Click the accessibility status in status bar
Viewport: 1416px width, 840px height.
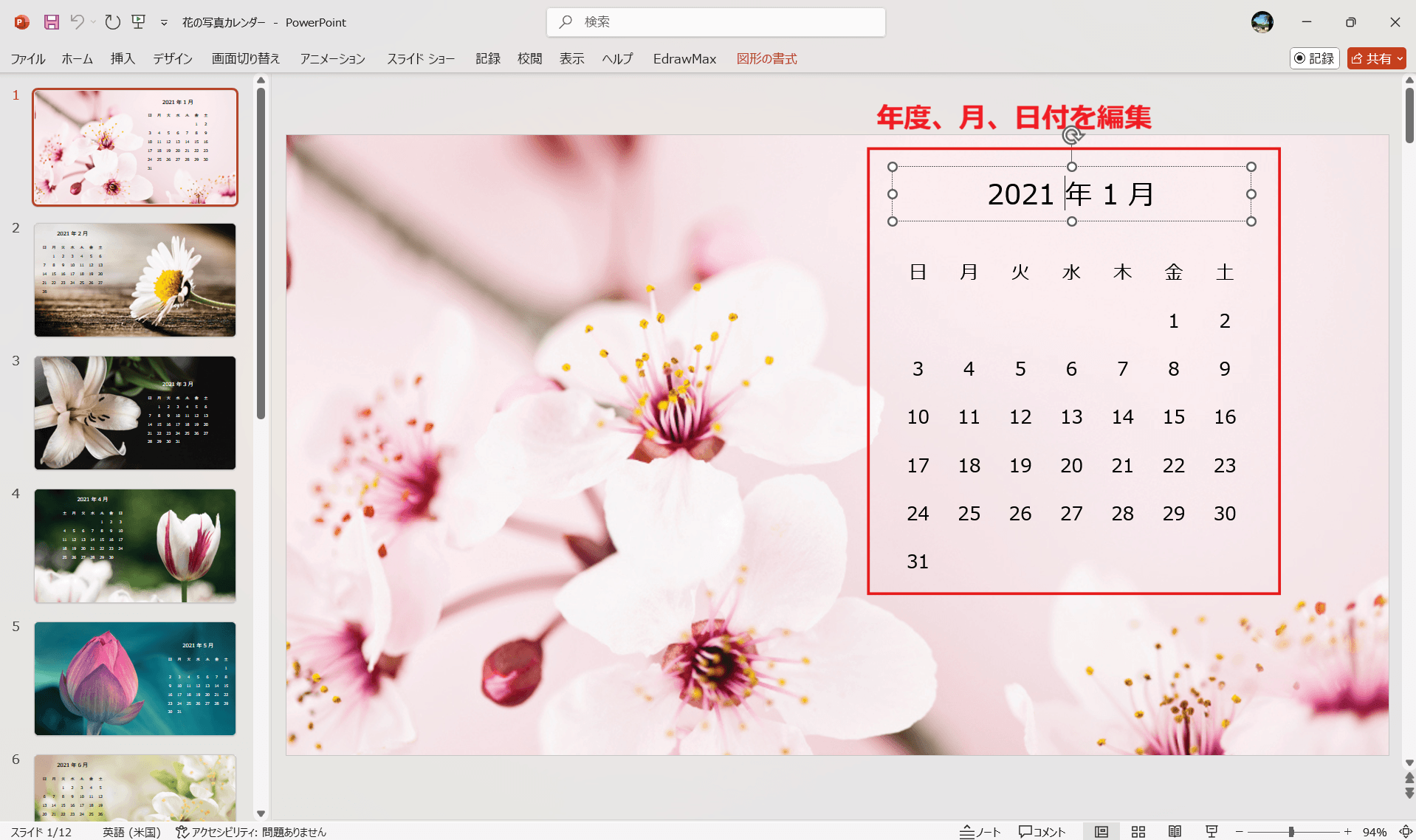[251, 832]
